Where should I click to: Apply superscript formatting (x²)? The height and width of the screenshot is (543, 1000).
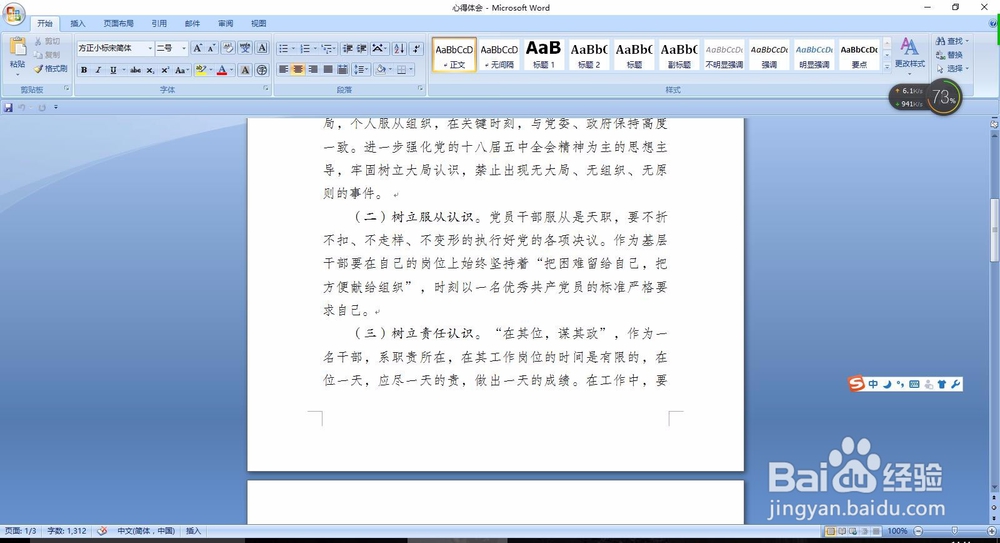pyautogui.click(x=165, y=70)
